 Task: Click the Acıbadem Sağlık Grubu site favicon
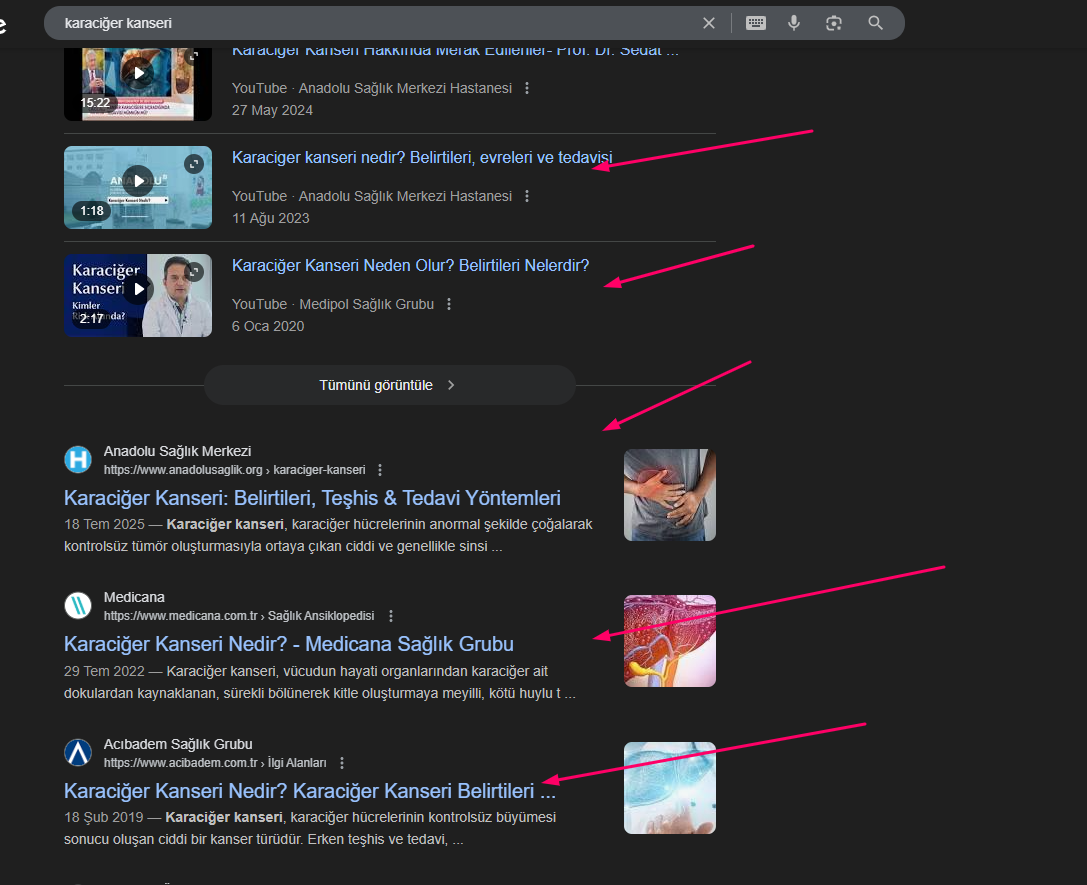78,753
